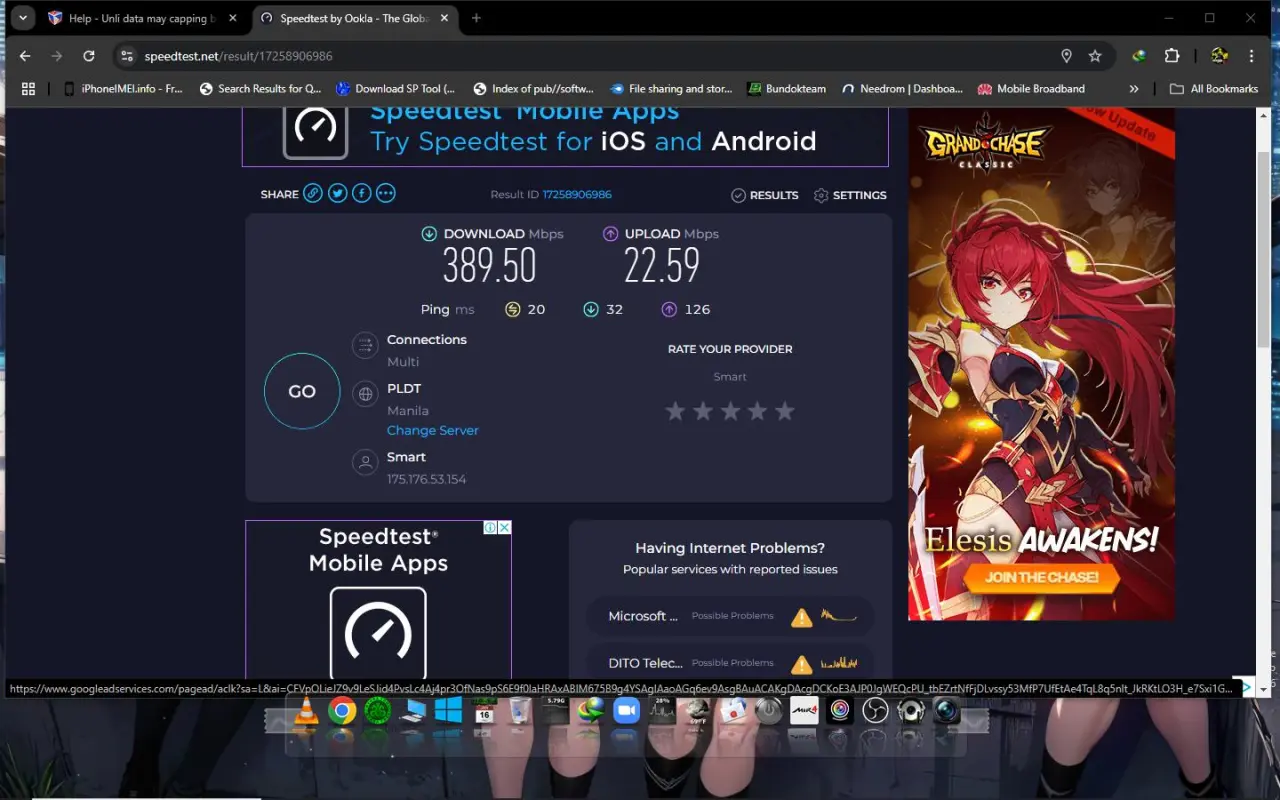Open Result ID 17258906986 link
The width and height of the screenshot is (1280, 800).
pyautogui.click(x=577, y=195)
